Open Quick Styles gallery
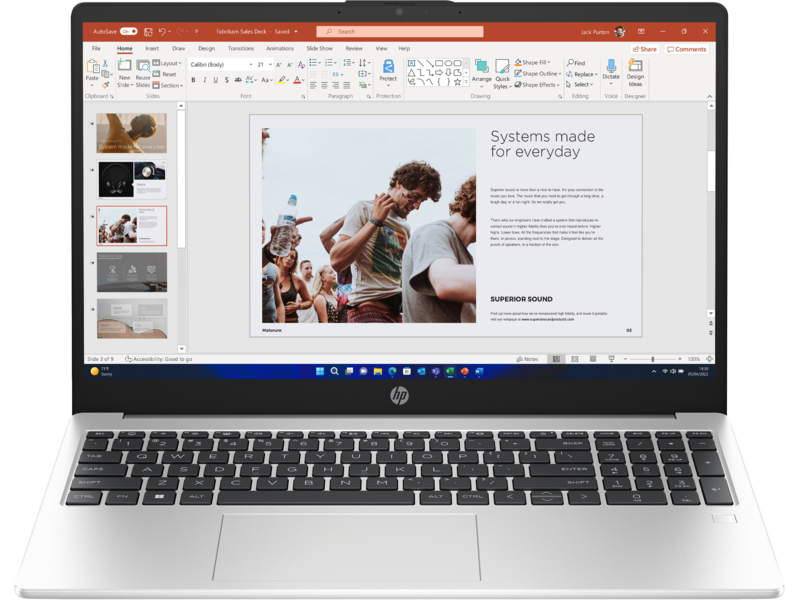The width and height of the screenshot is (800, 600). pos(502,74)
